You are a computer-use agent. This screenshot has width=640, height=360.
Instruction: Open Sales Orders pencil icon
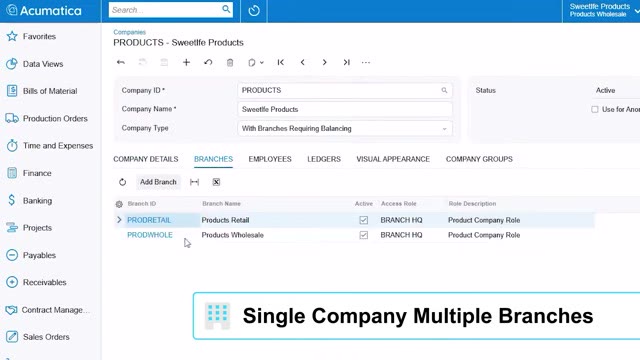(12, 337)
